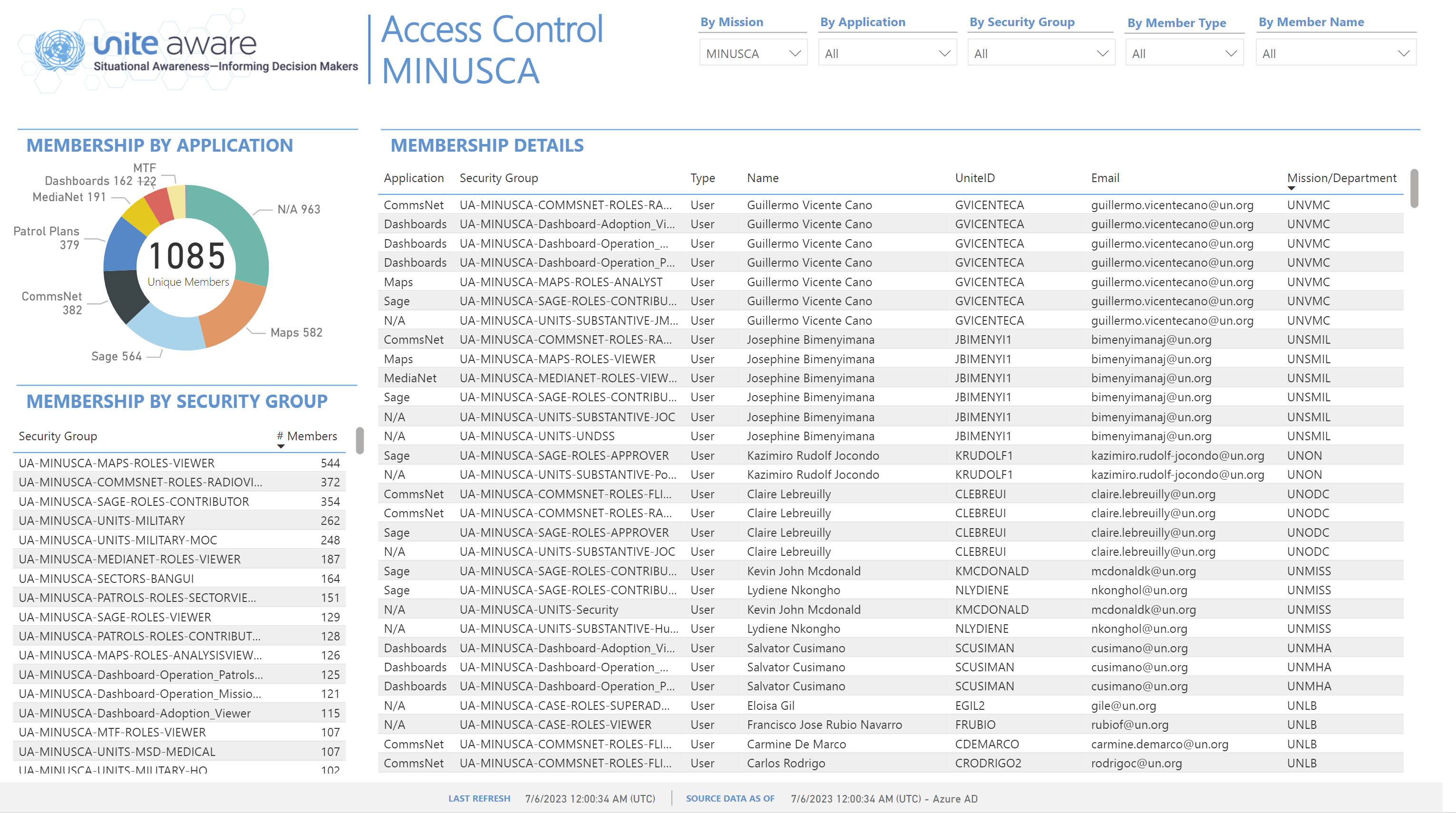Image resolution: width=1456 pixels, height=813 pixels.
Task: Select UA-MINUSCA-Dashboard-Adoption_Viewer row with 115
Action: pyautogui.click(x=179, y=714)
